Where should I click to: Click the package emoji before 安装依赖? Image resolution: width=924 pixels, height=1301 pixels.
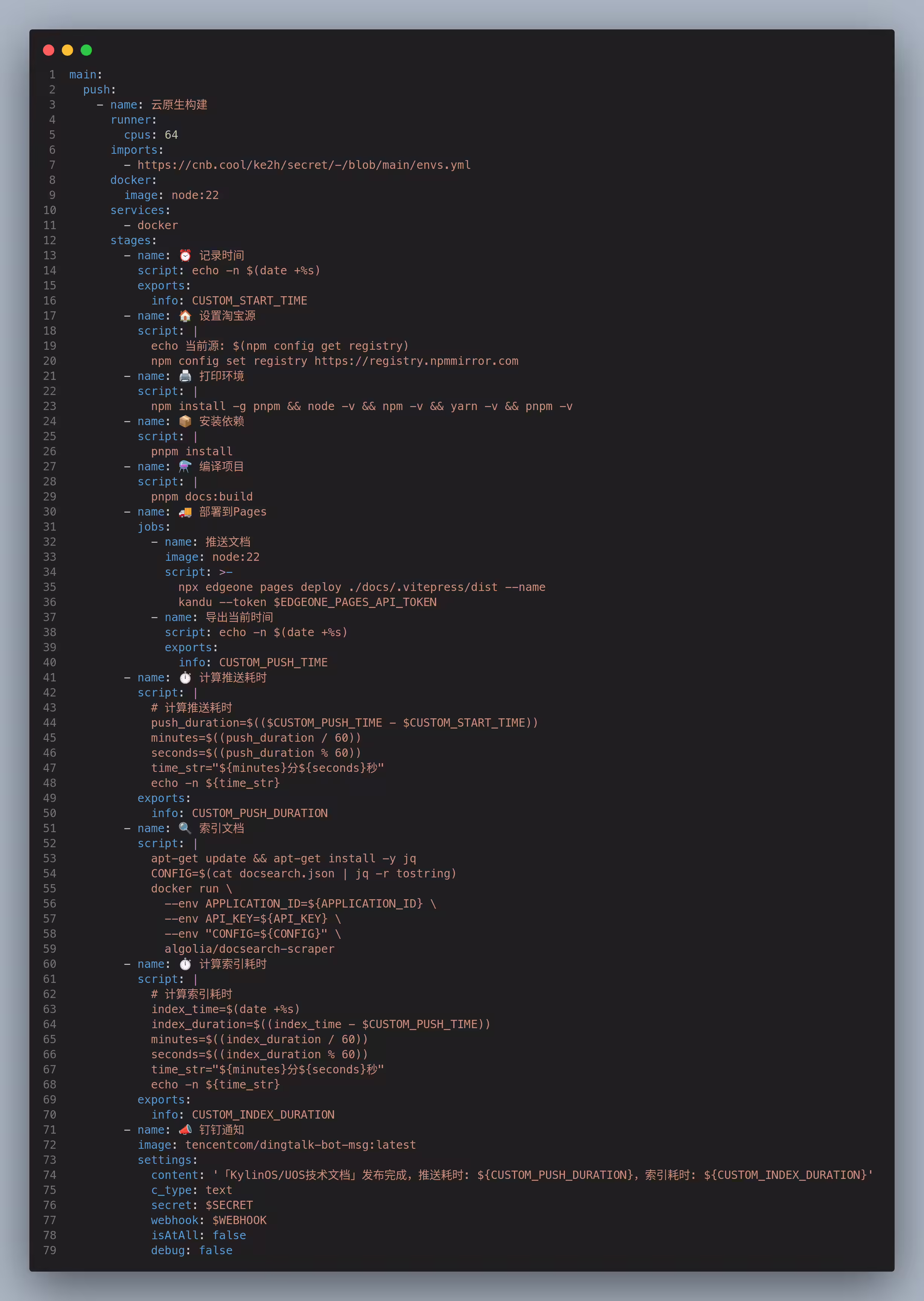coord(185,421)
